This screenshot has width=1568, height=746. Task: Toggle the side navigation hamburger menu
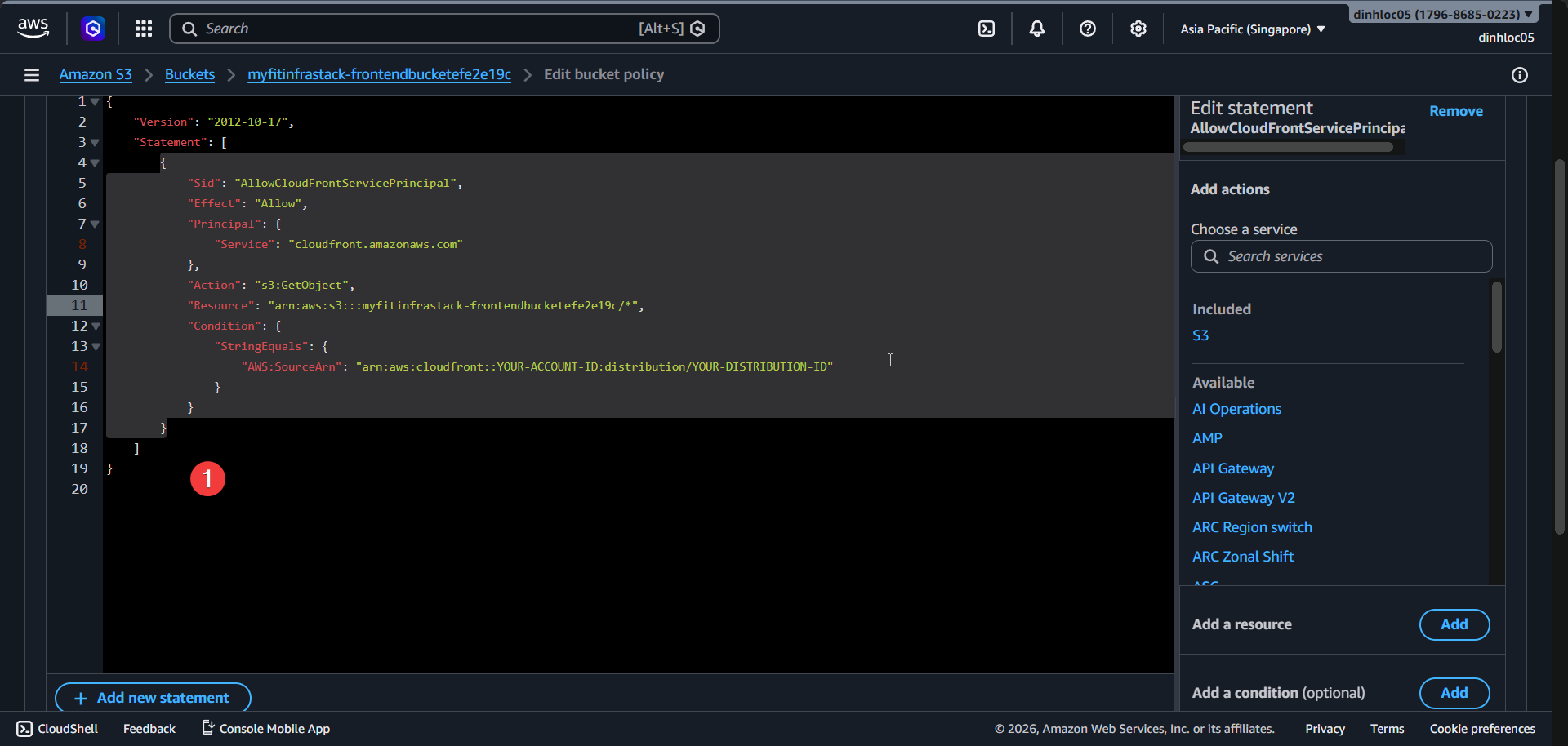point(32,75)
